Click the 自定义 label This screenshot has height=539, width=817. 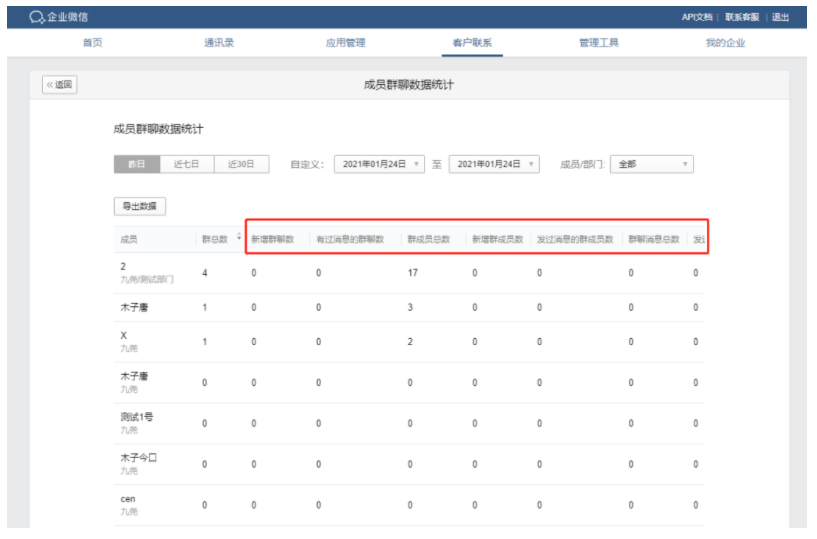pos(307,165)
